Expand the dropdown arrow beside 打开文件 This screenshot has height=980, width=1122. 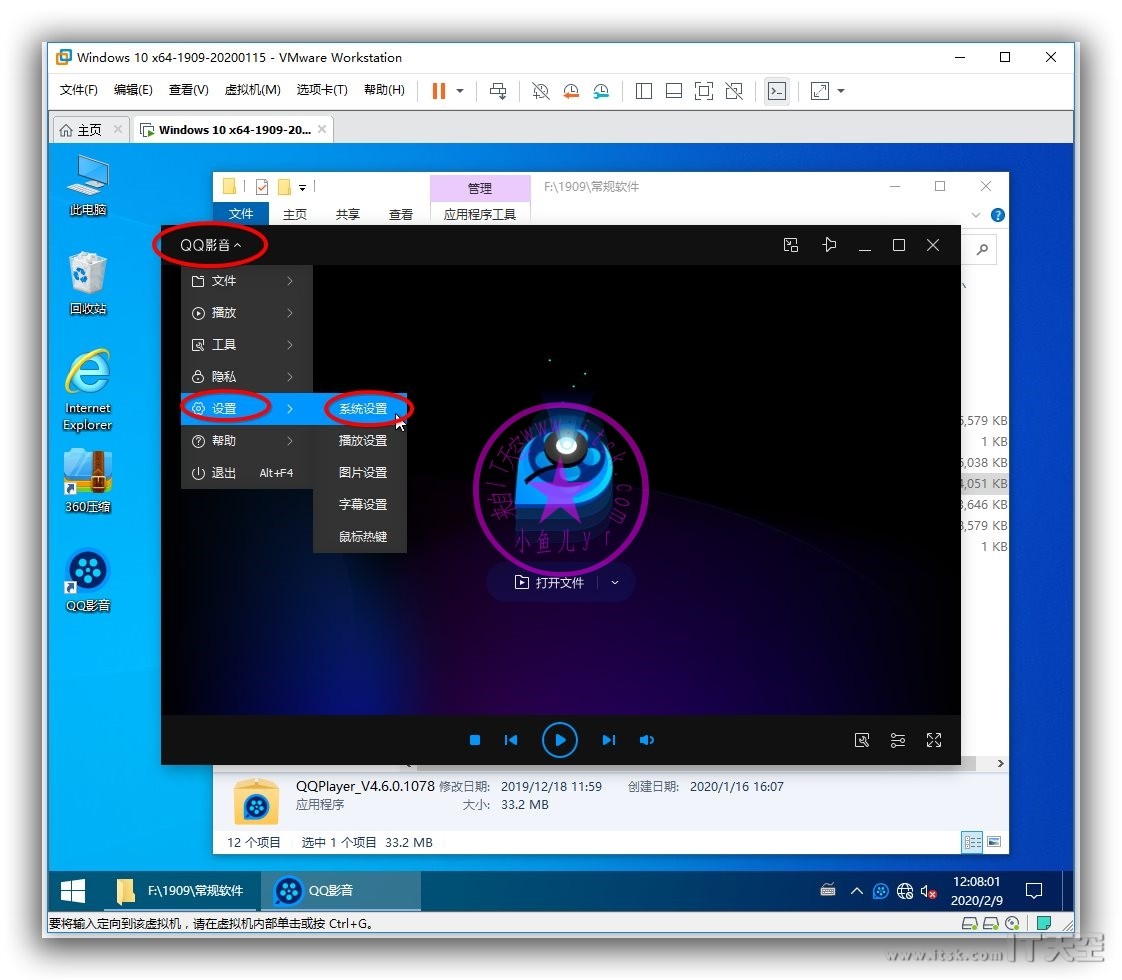[615, 582]
